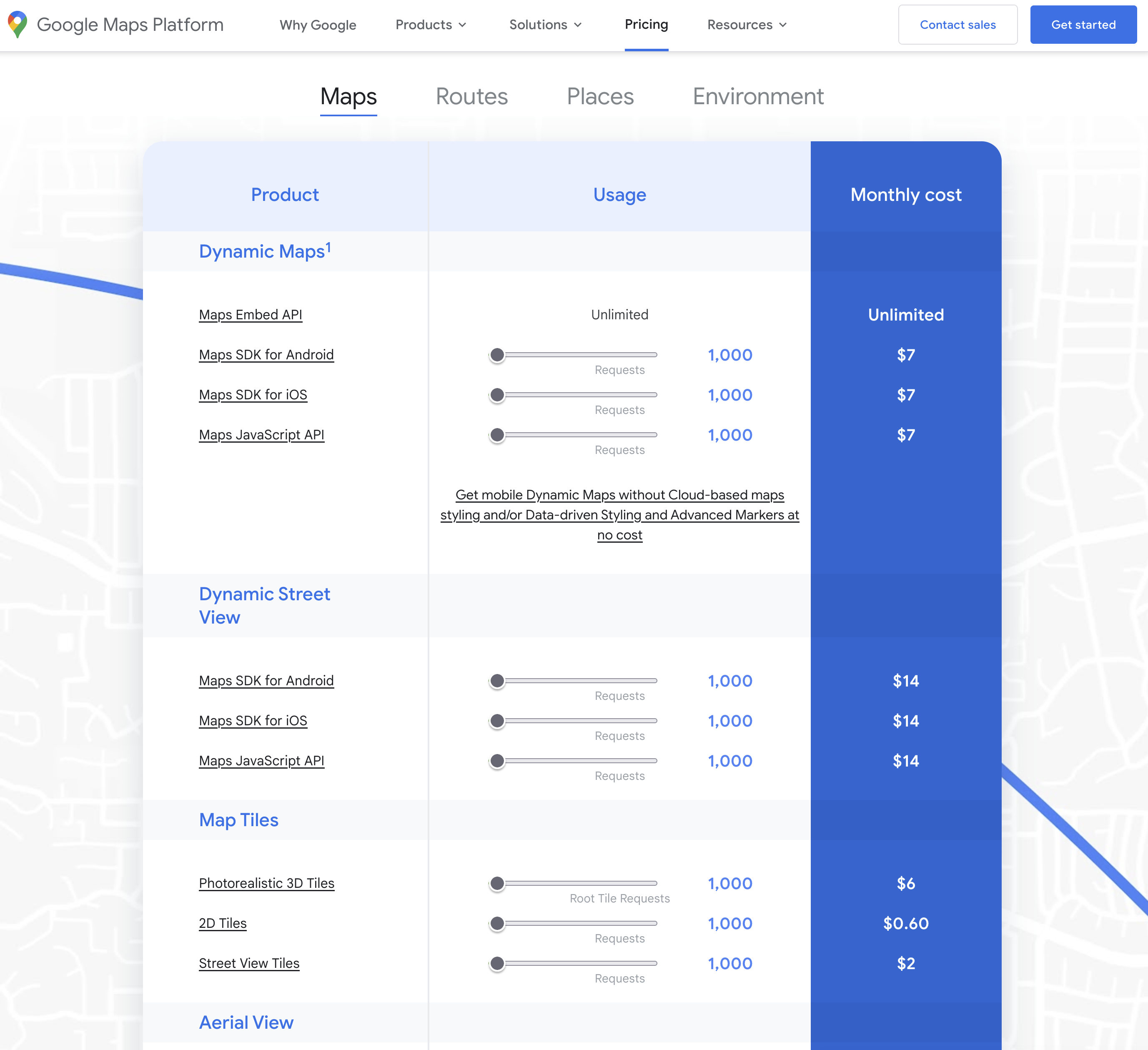Click Street View iOS SDK slider handle

click(x=497, y=721)
